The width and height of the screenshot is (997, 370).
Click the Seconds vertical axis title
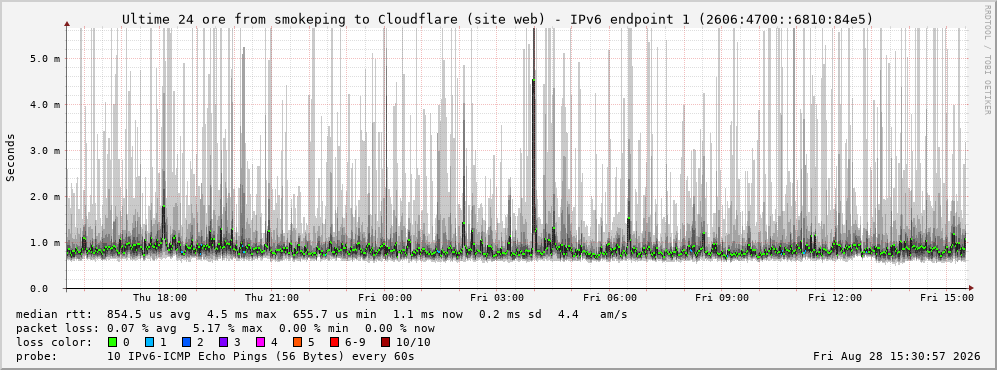(x=11, y=158)
